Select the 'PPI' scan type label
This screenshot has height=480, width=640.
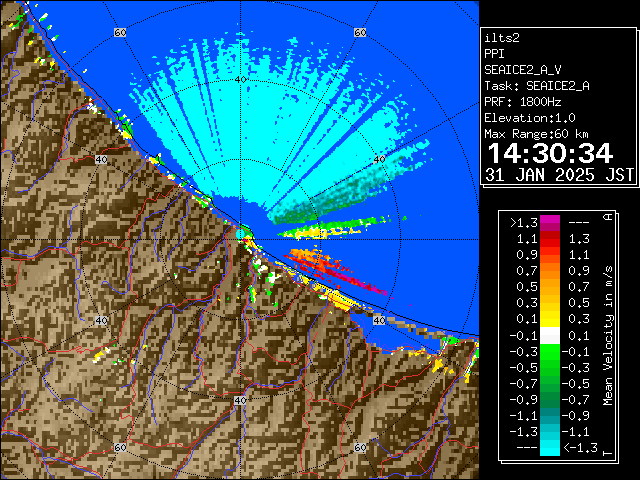[x=494, y=54]
